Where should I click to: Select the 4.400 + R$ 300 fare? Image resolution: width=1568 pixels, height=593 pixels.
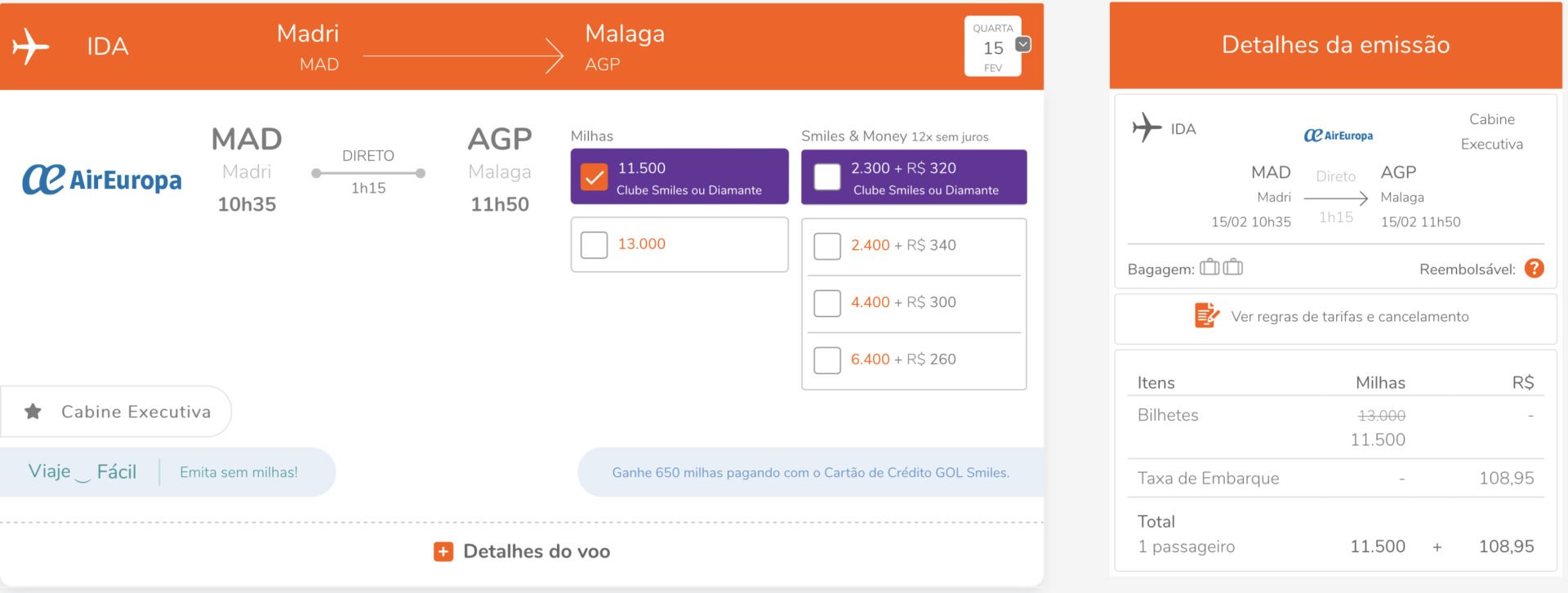coord(827,303)
